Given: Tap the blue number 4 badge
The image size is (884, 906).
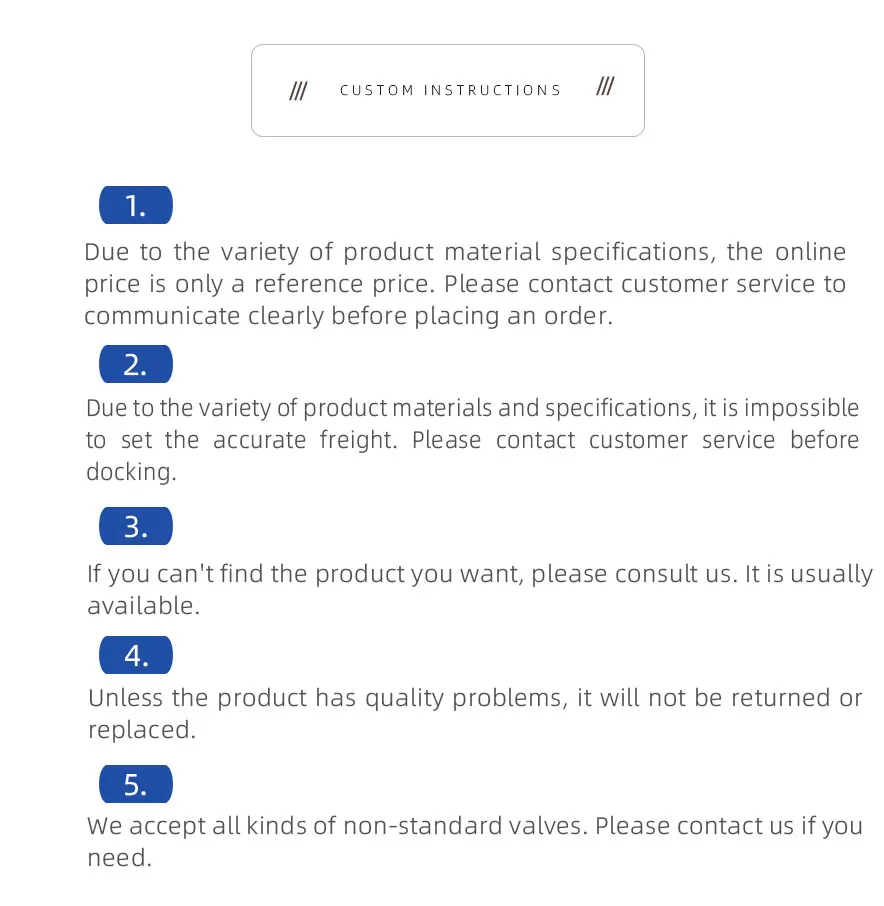Looking at the screenshot, I should pyautogui.click(x=136, y=656).
